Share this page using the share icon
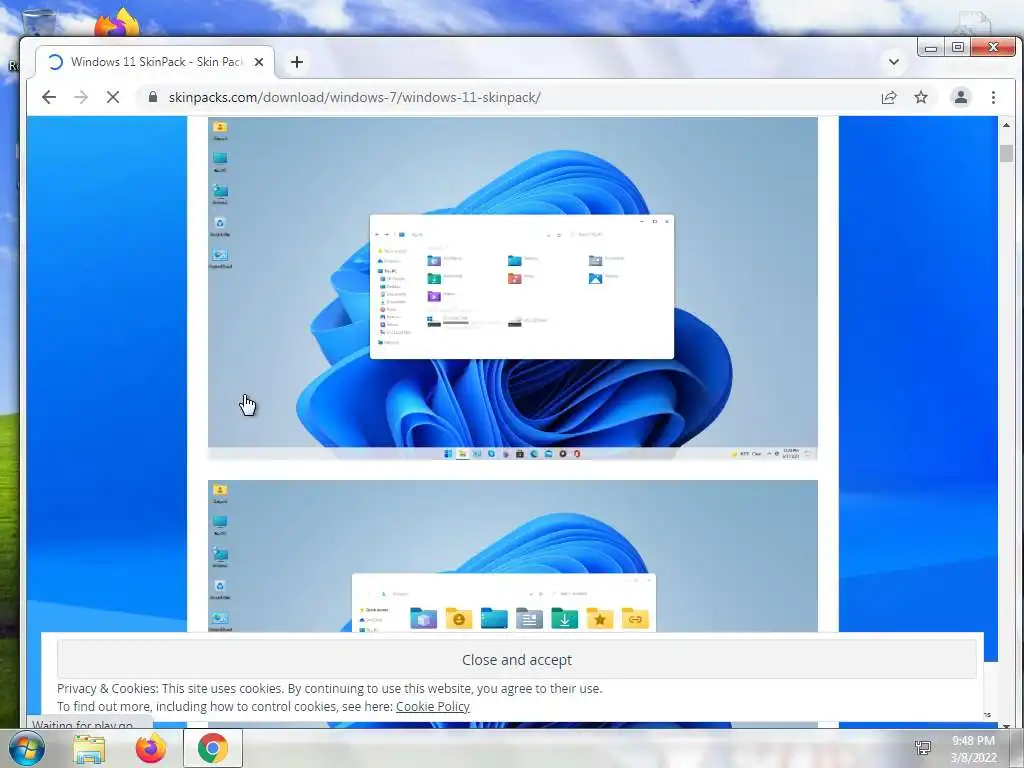Viewport: 1024px width, 768px height. (x=889, y=97)
